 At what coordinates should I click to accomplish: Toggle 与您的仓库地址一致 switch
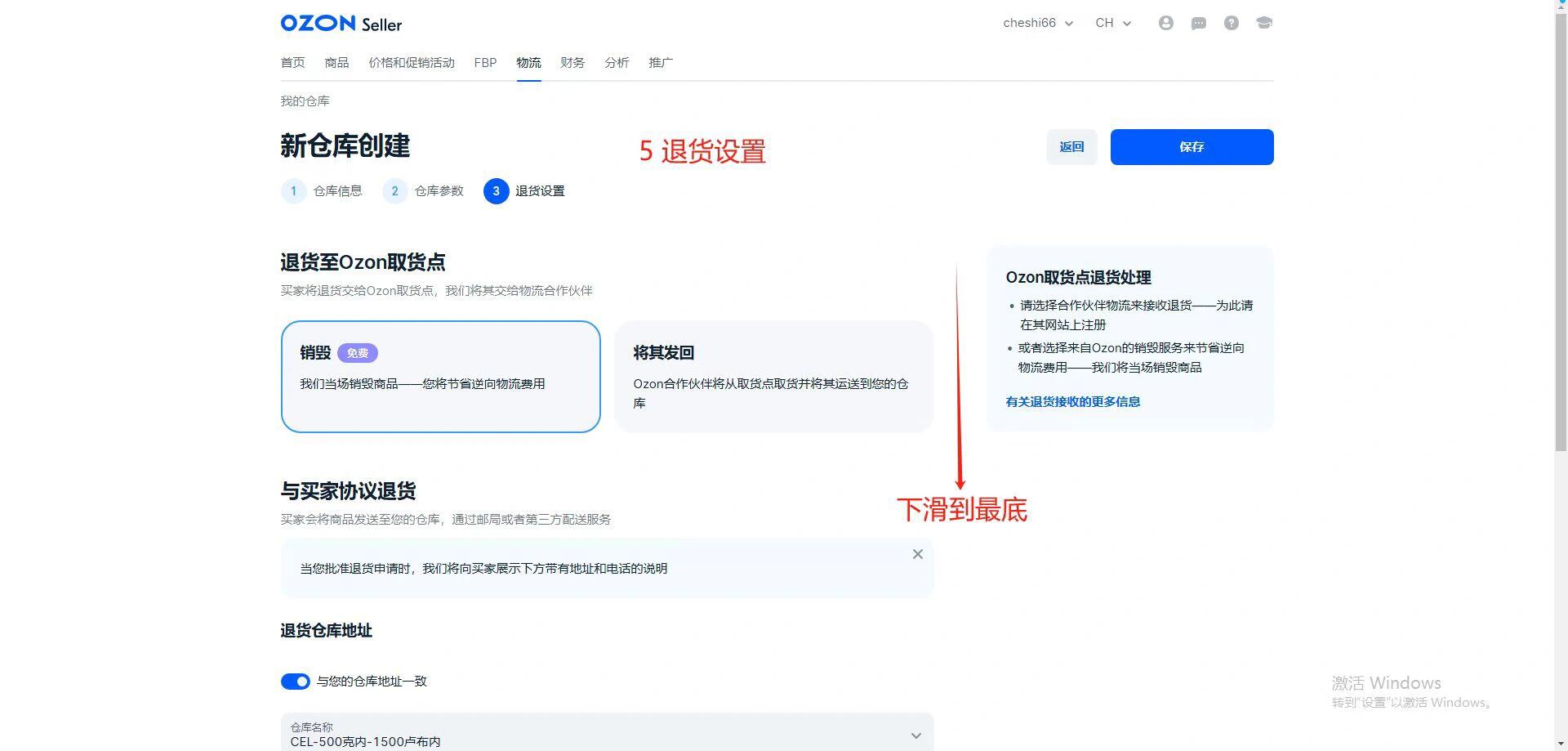(x=295, y=682)
